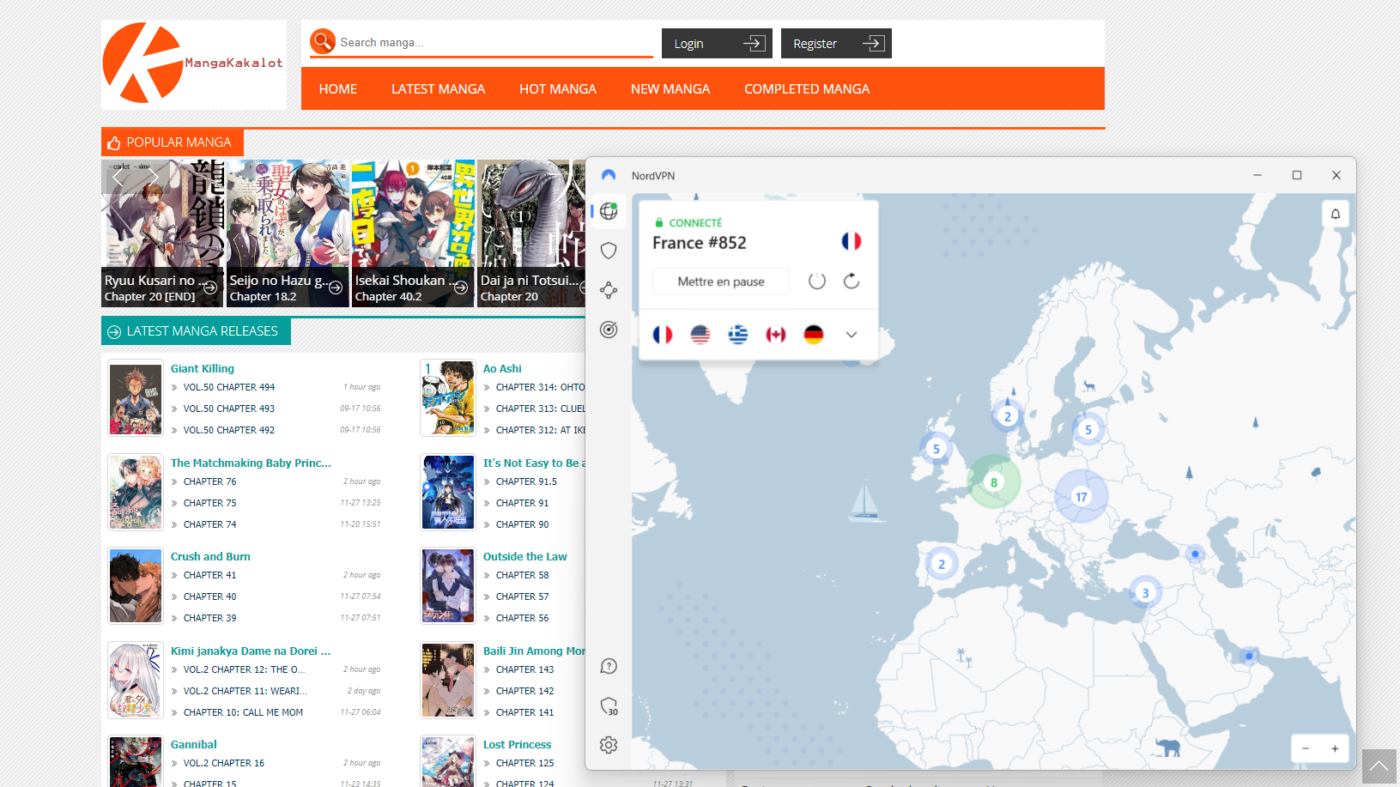The width and height of the screenshot is (1400, 787).
Task: Click the Mettre en pause button
Action: (721, 281)
